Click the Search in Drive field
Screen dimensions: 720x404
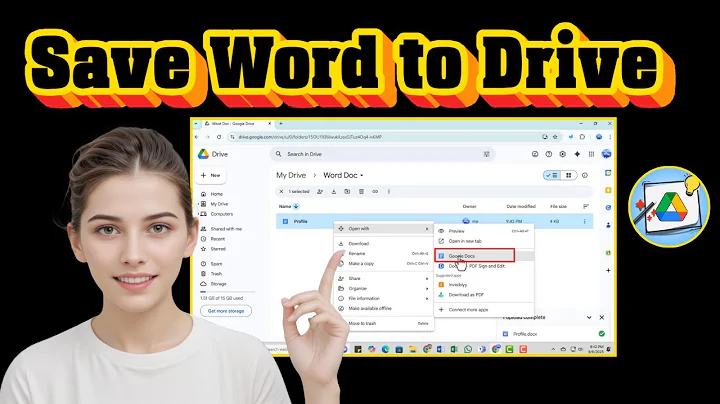click(382, 154)
